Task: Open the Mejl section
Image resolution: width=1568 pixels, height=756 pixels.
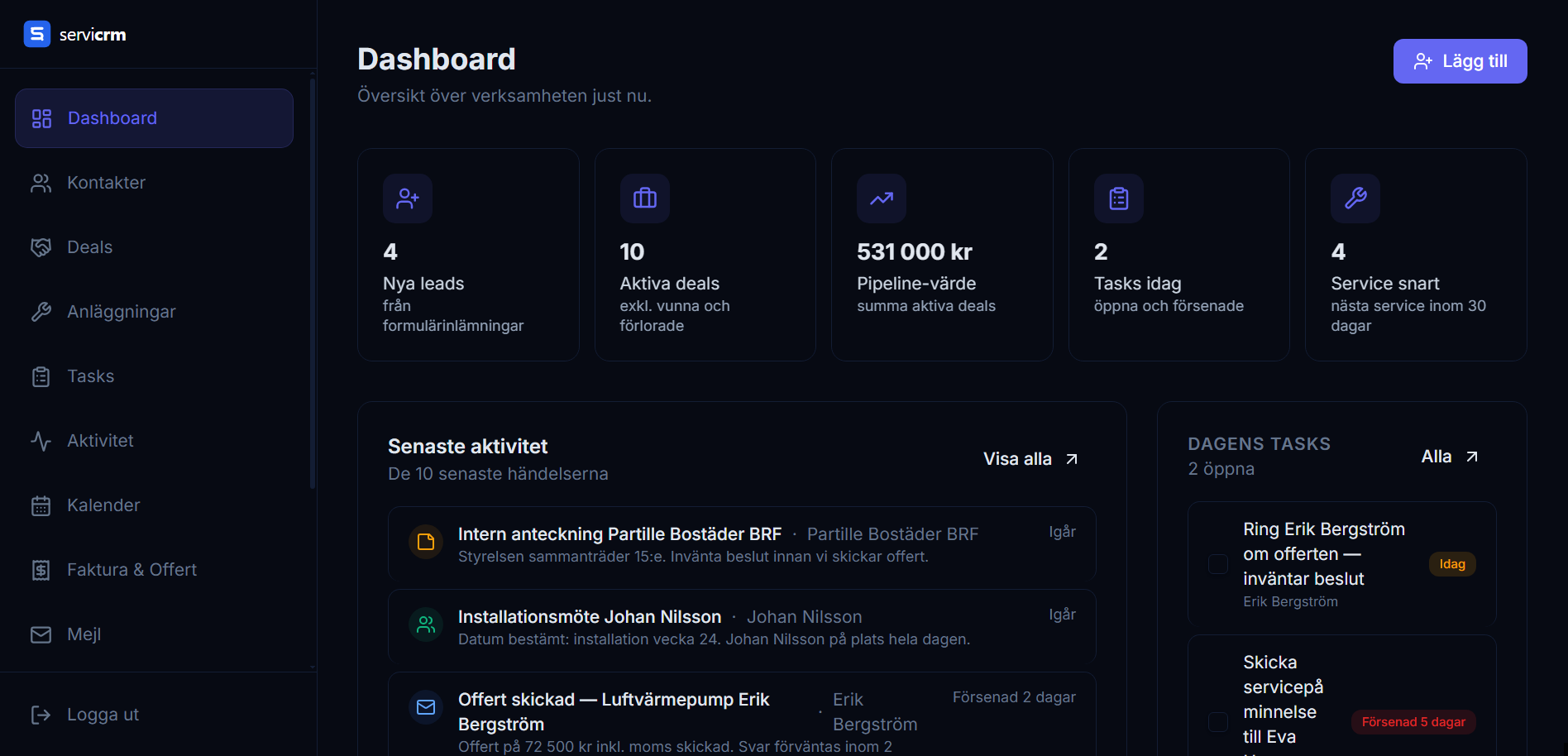Action: pos(154,634)
